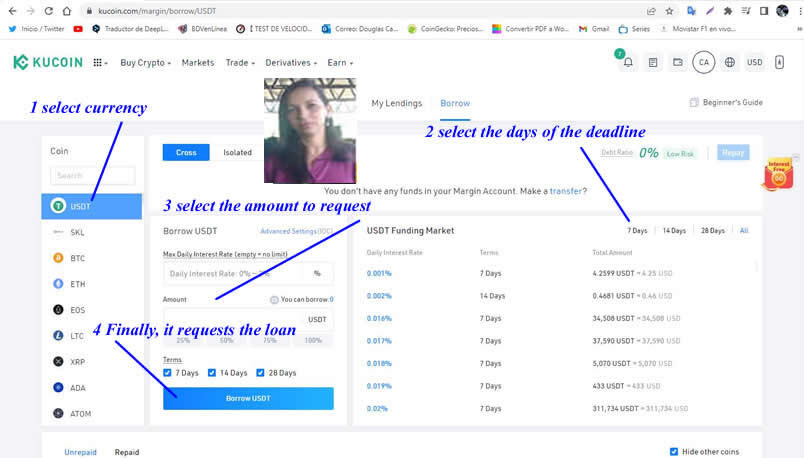Select the SKL coin icon
The width and height of the screenshot is (804, 458).
coord(58,232)
